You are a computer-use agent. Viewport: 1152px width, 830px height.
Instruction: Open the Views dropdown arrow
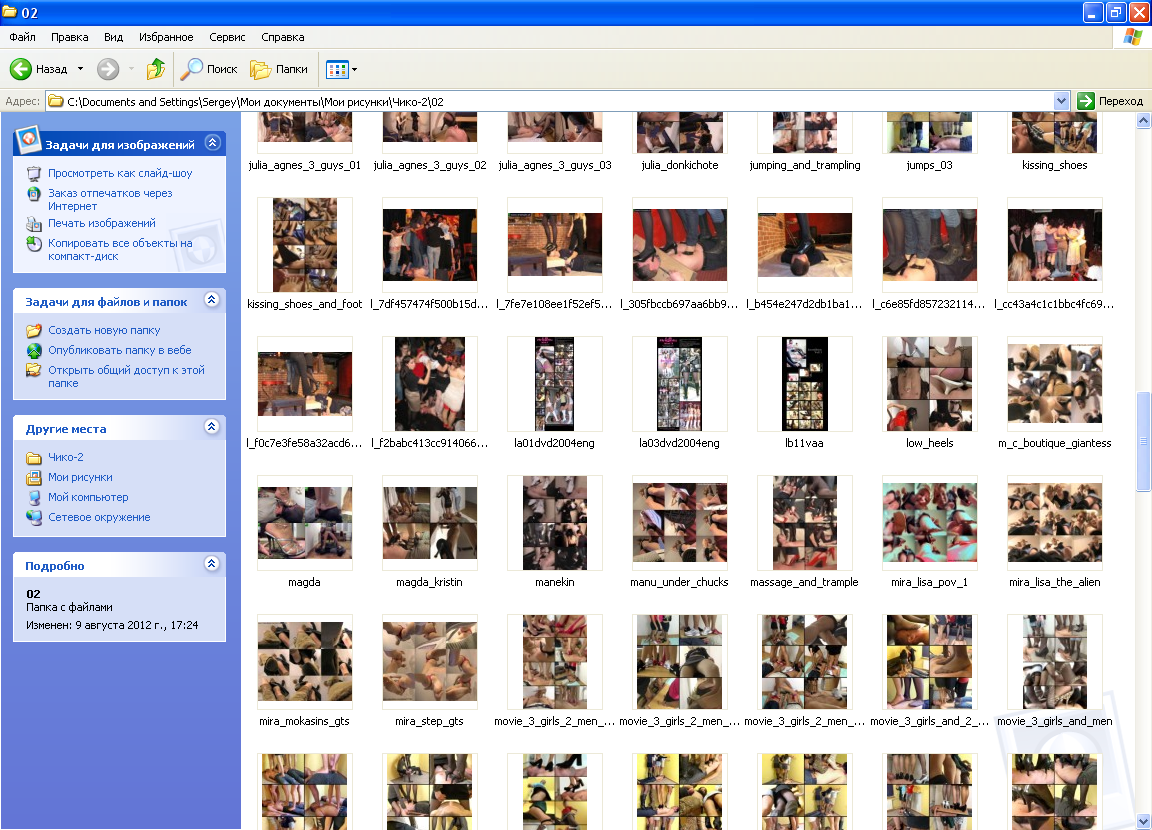(355, 70)
